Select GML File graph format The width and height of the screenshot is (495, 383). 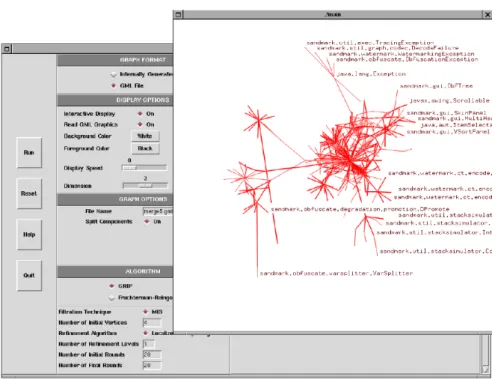[114, 86]
